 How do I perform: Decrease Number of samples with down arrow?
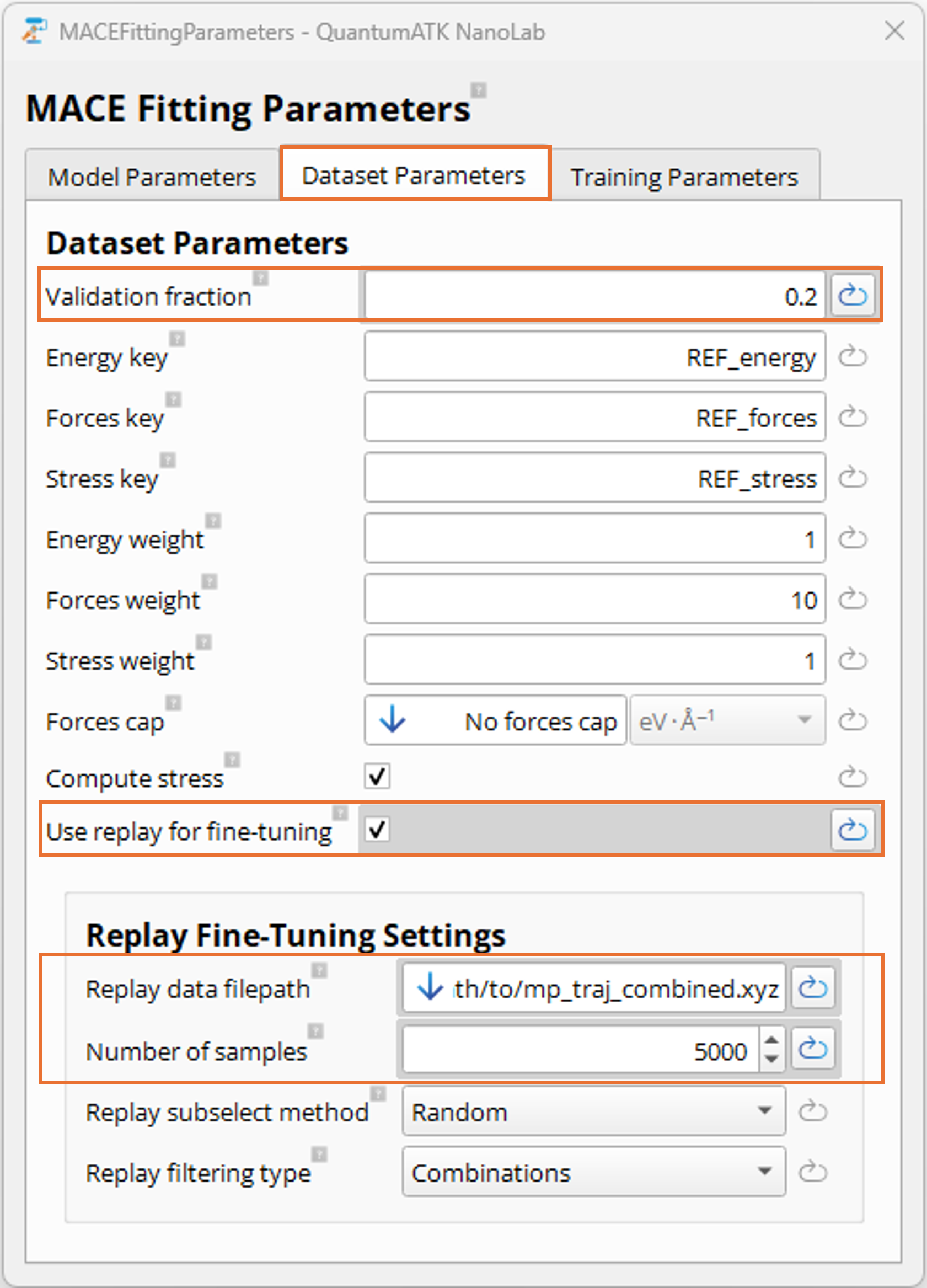coord(771,1059)
